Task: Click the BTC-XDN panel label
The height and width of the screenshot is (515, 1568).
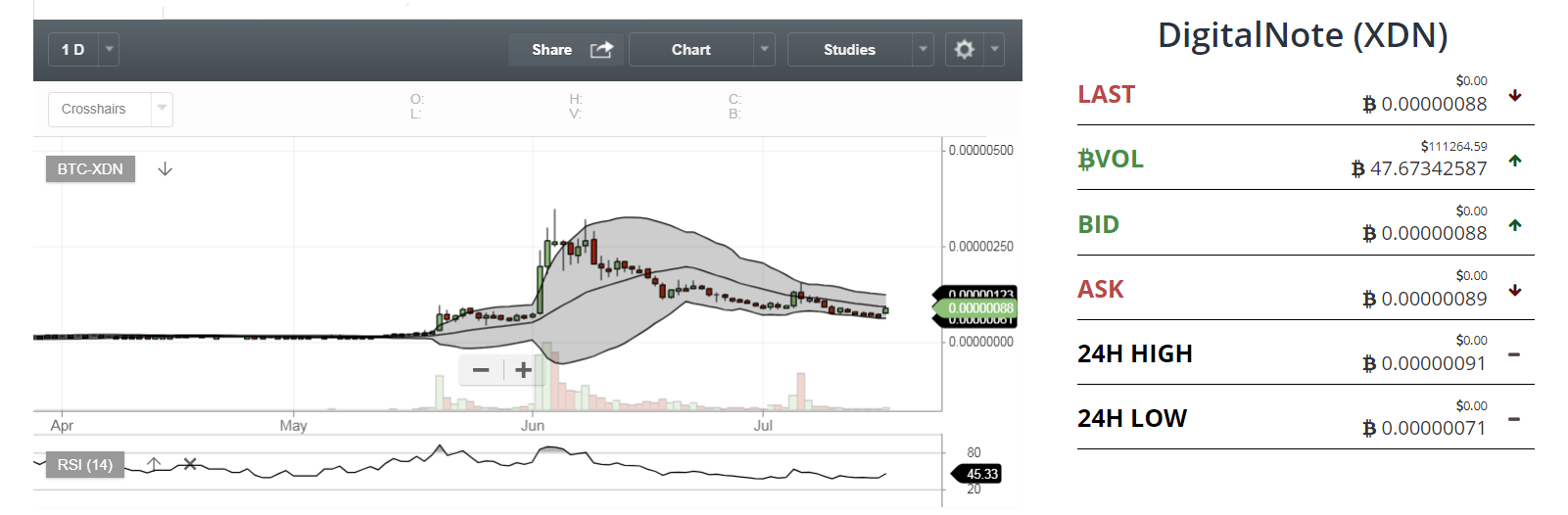Action: pos(90,168)
